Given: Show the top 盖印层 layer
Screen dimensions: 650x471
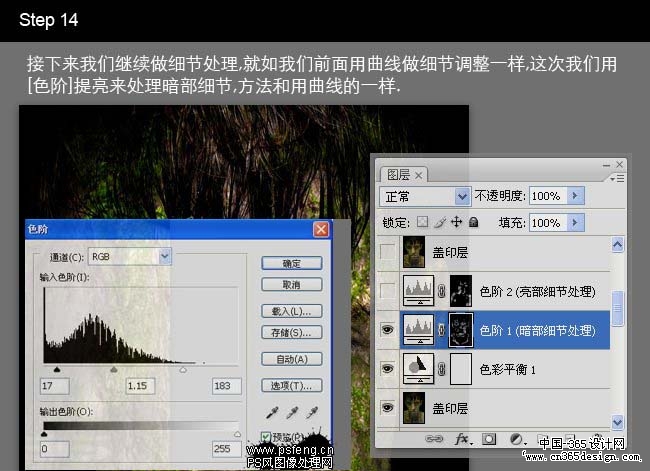Looking at the screenshot, I should (x=388, y=251).
